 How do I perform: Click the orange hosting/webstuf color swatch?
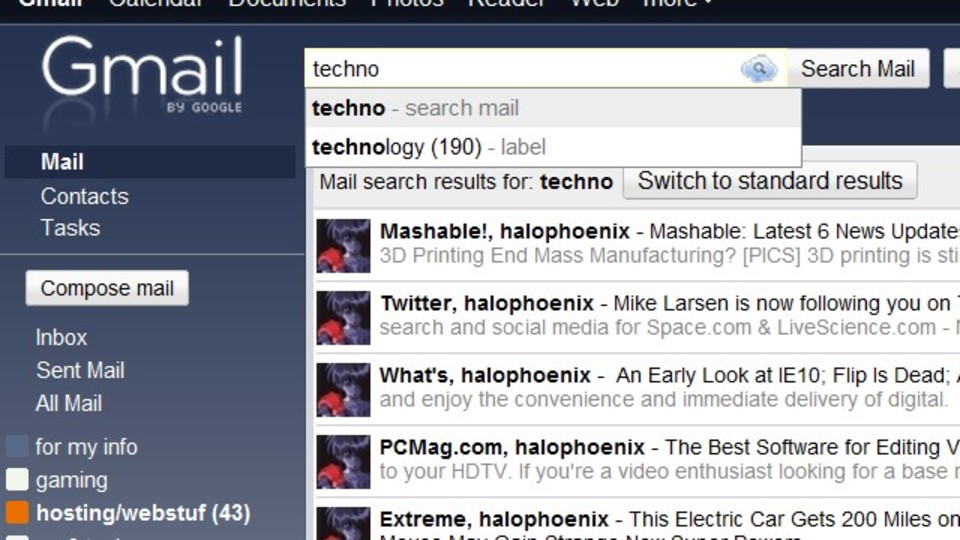pos(17,512)
